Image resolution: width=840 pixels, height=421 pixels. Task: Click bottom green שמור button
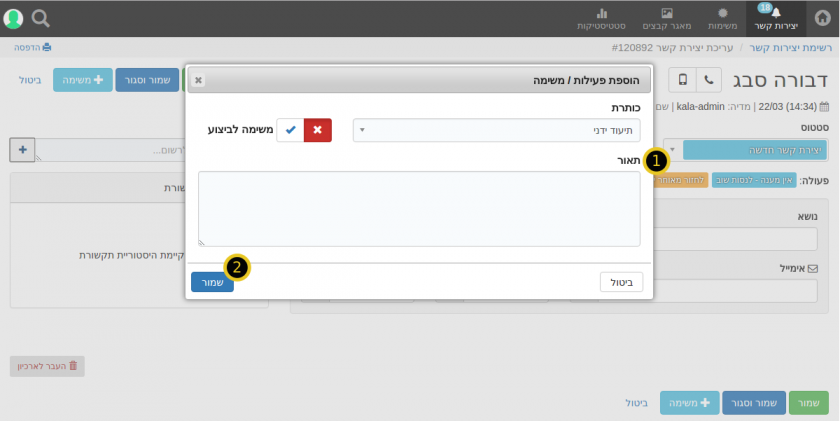[808, 403]
